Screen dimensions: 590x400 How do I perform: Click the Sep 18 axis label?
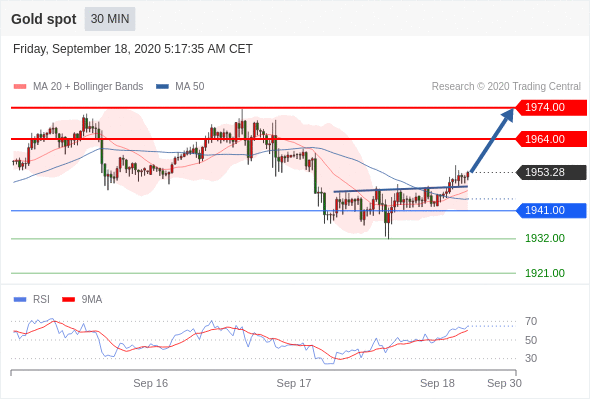(x=437, y=383)
